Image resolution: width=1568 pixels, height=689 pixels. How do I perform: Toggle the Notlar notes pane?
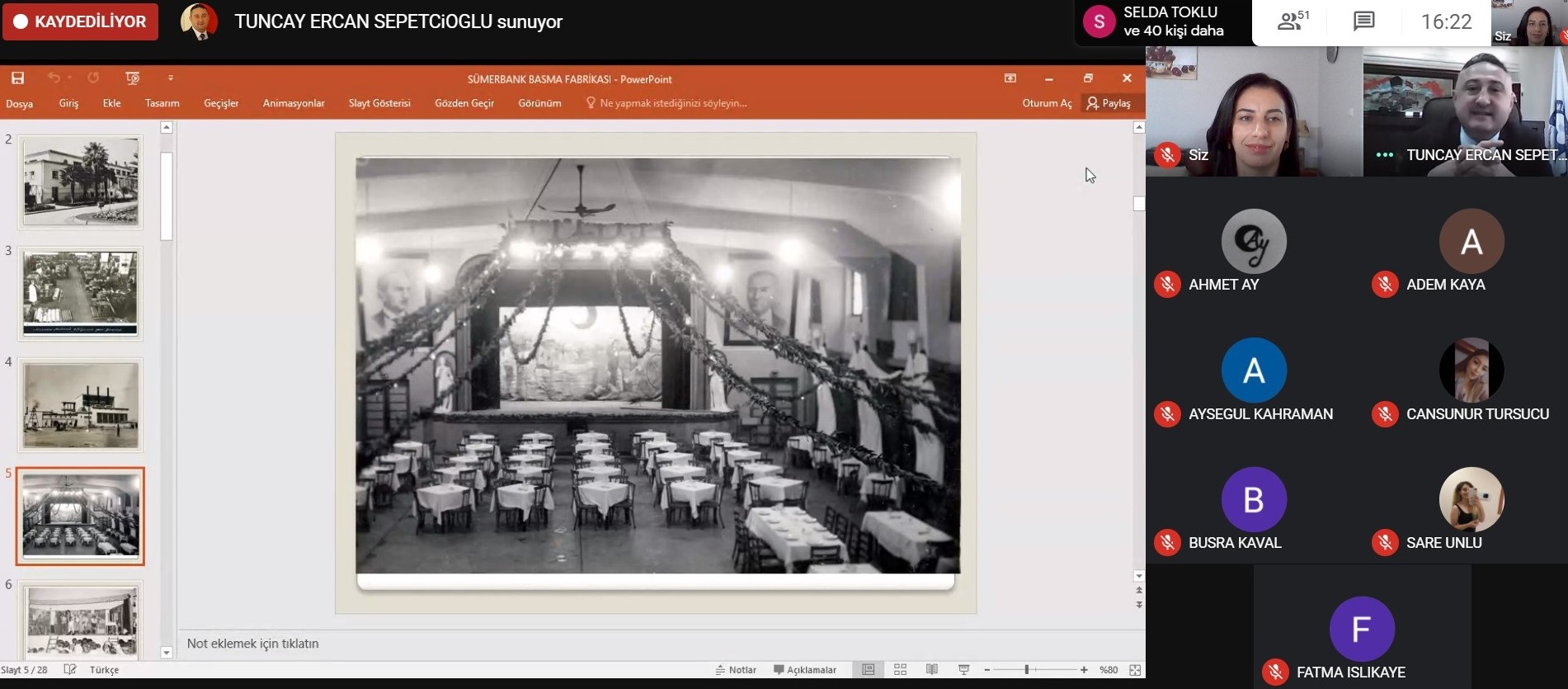736,670
